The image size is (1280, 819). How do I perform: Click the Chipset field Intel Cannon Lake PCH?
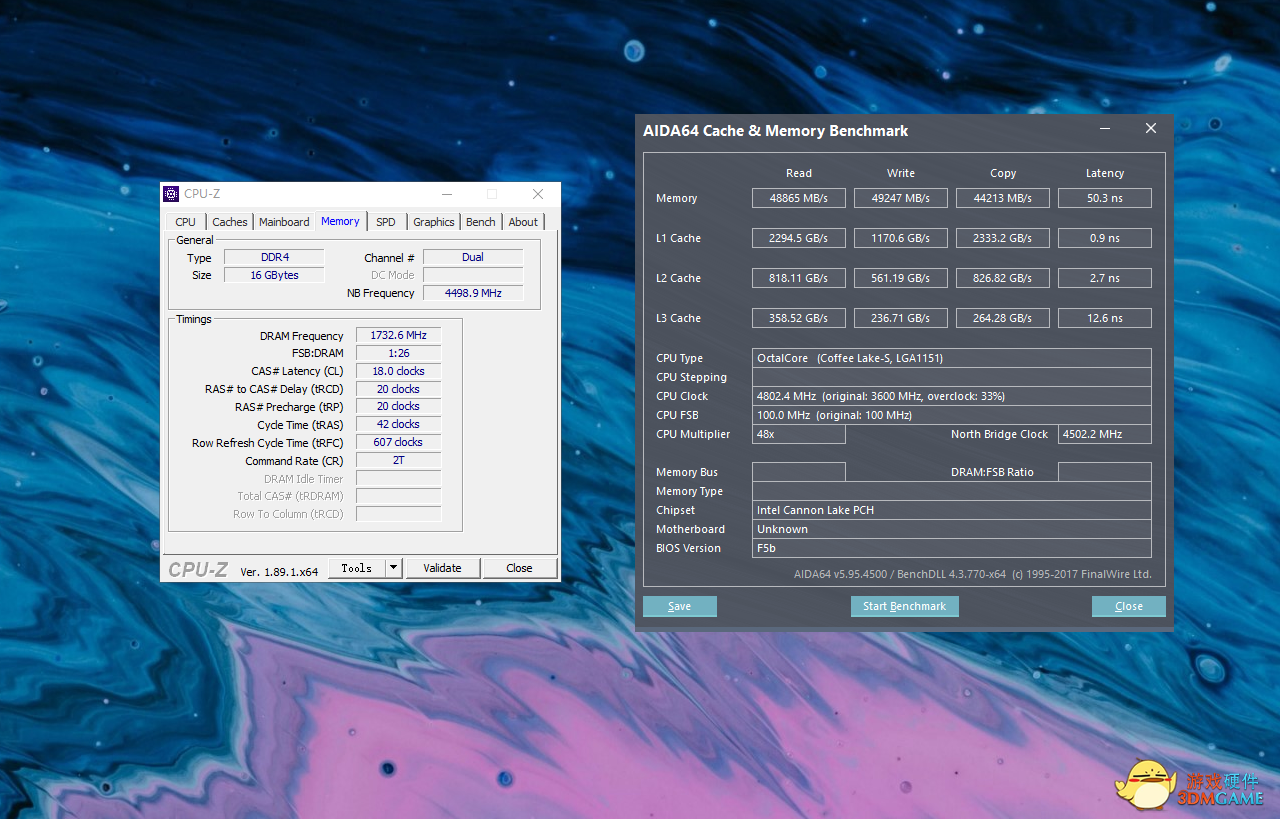point(952,510)
